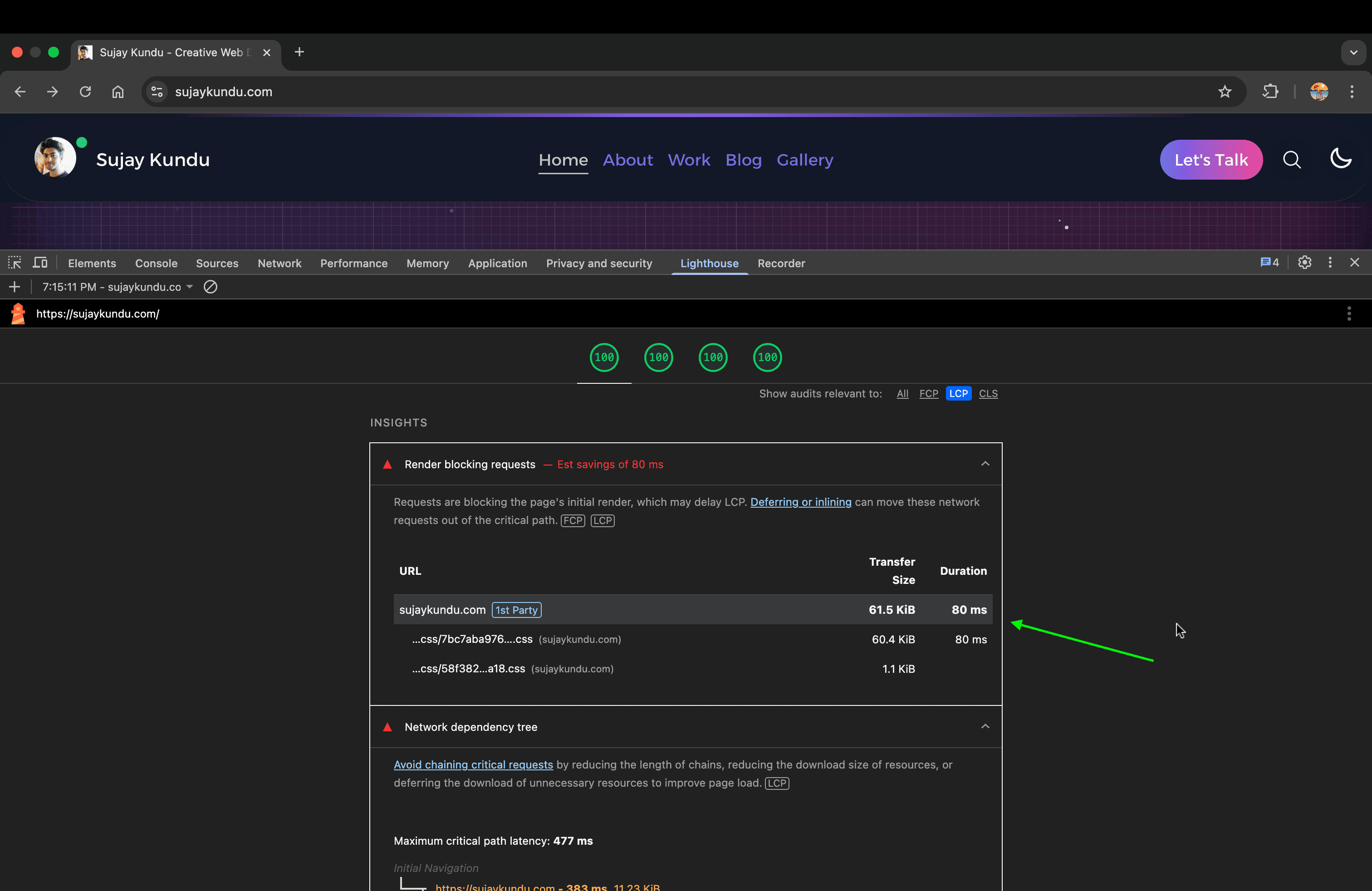Toggle the device toolbar icon
The image size is (1372, 891).
point(40,263)
